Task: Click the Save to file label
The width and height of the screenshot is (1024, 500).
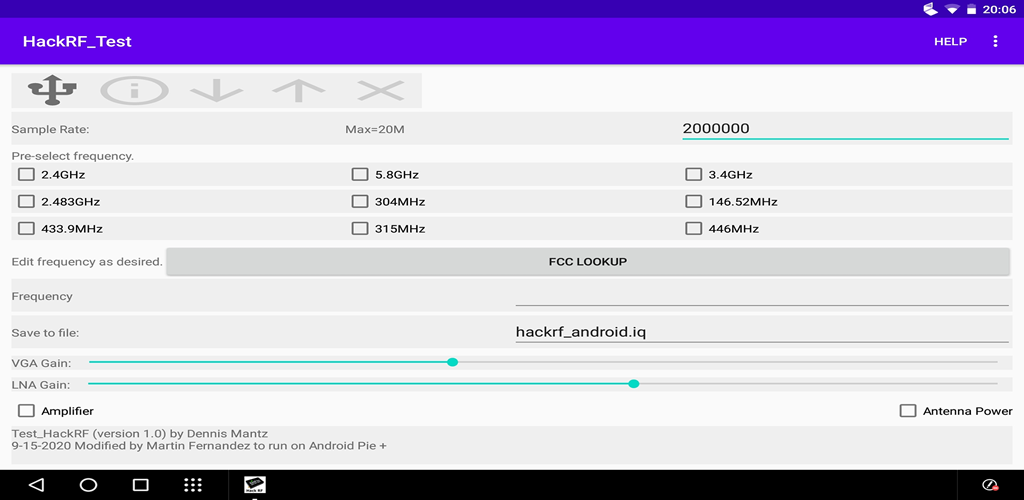Action: click(45, 333)
